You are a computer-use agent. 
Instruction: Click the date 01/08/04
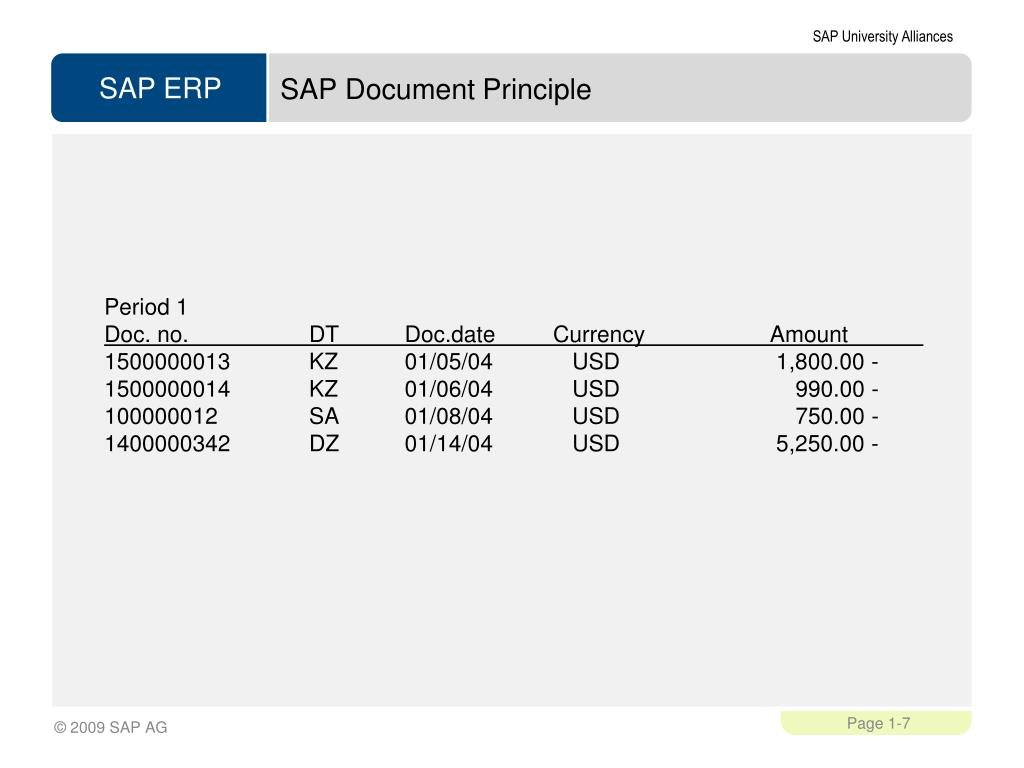point(448,417)
